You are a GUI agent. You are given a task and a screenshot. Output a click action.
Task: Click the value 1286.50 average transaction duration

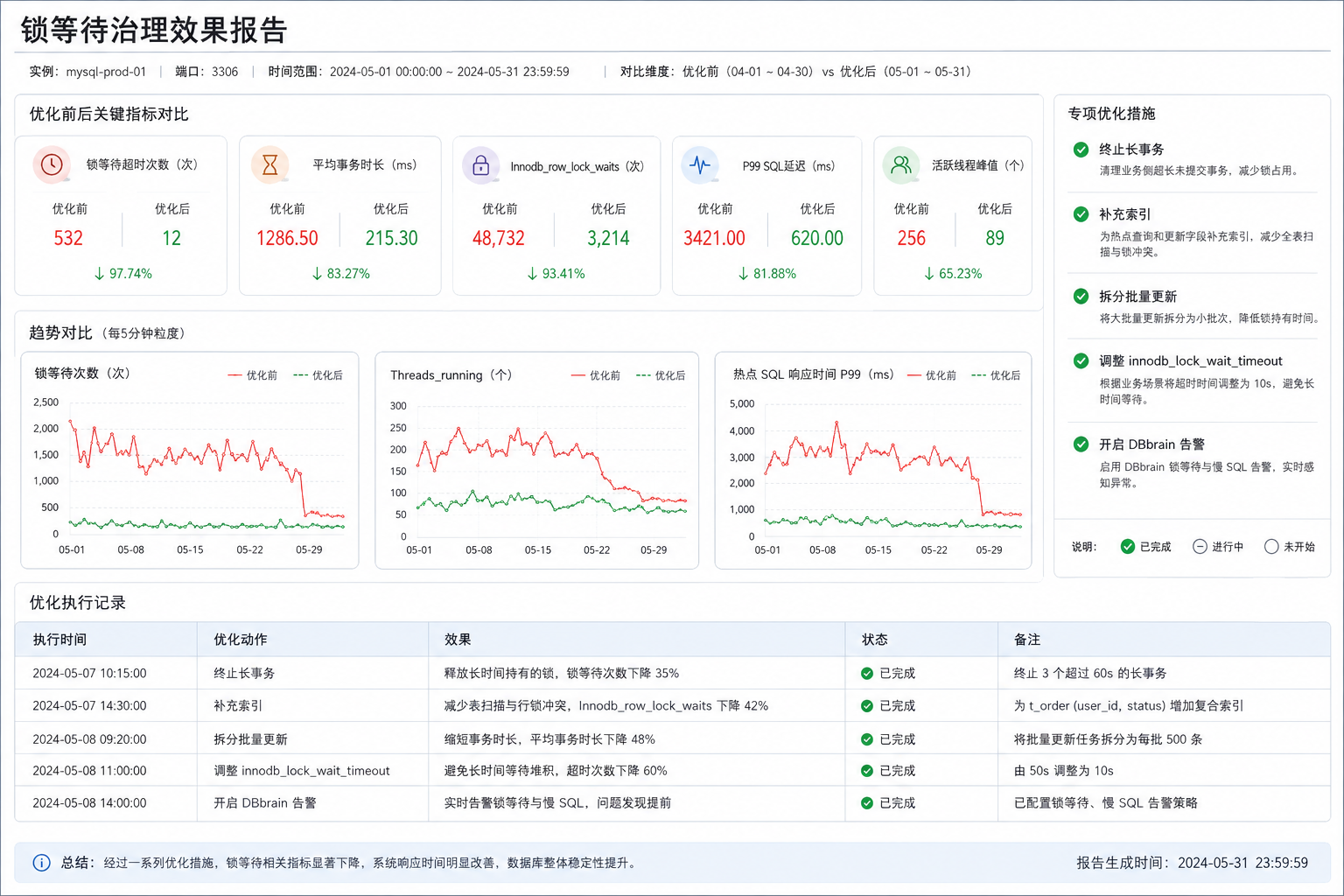click(x=287, y=238)
